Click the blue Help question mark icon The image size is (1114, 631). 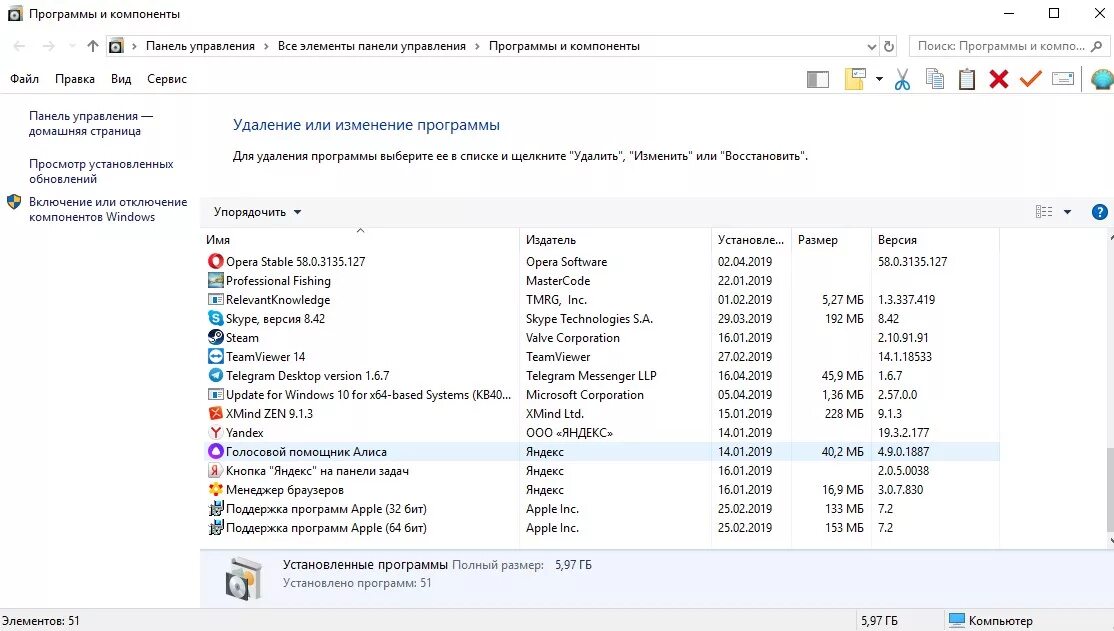tap(1099, 212)
